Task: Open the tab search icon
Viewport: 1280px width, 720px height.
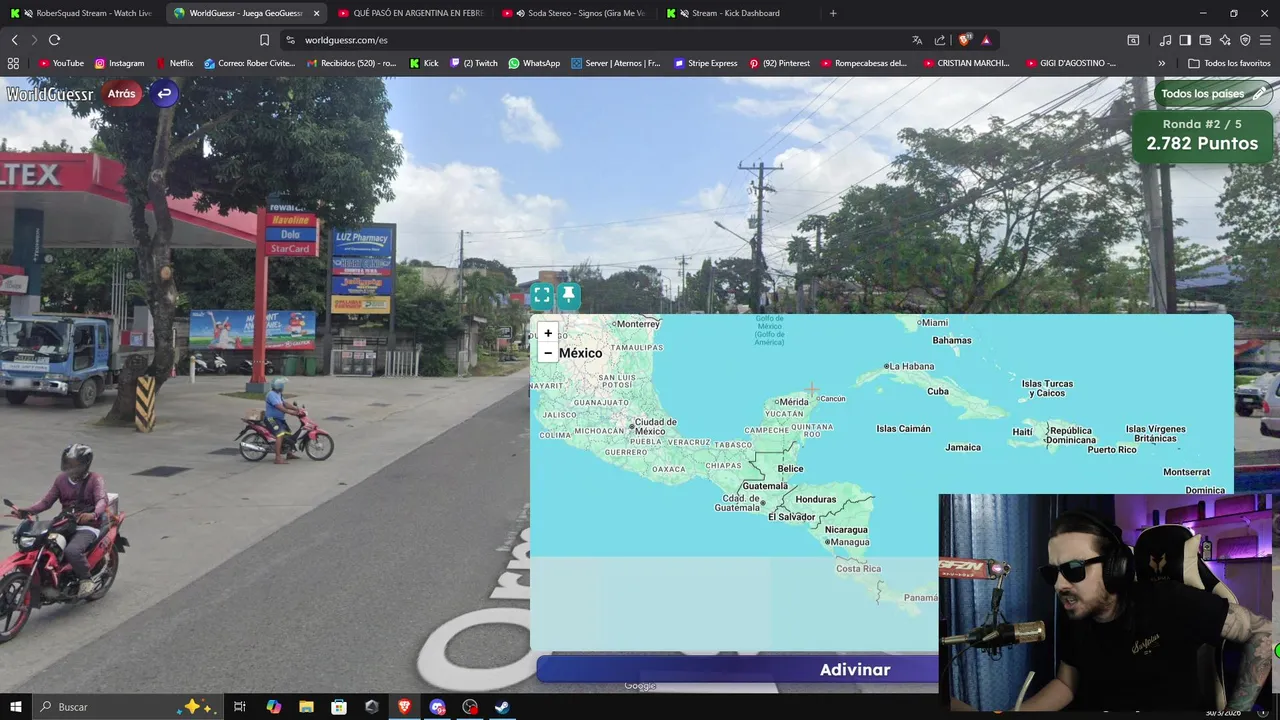Action: (1133, 40)
